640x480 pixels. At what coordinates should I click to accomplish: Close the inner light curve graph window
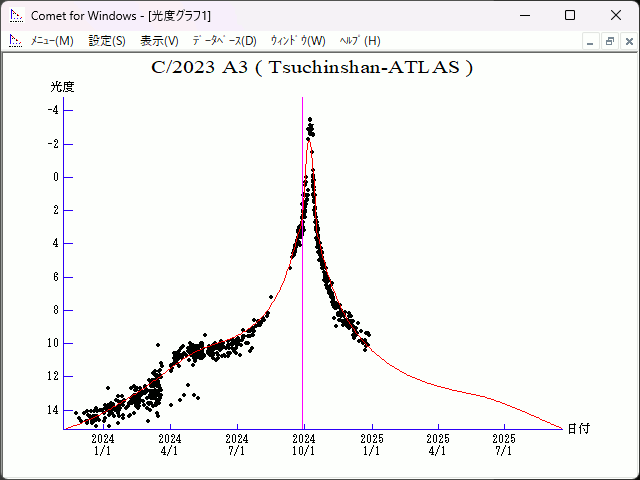[x=627, y=41]
